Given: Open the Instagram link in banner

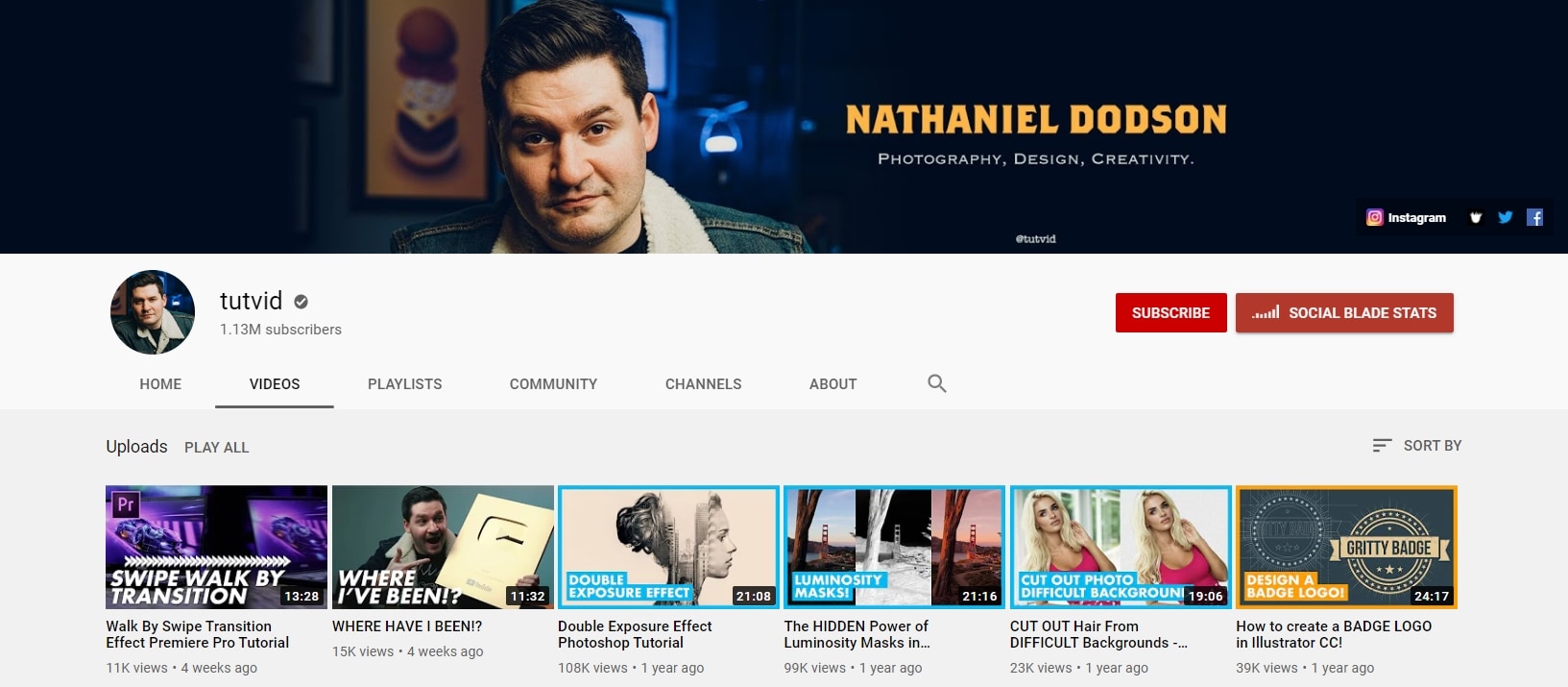Looking at the screenshot, I should [1406, 217].
